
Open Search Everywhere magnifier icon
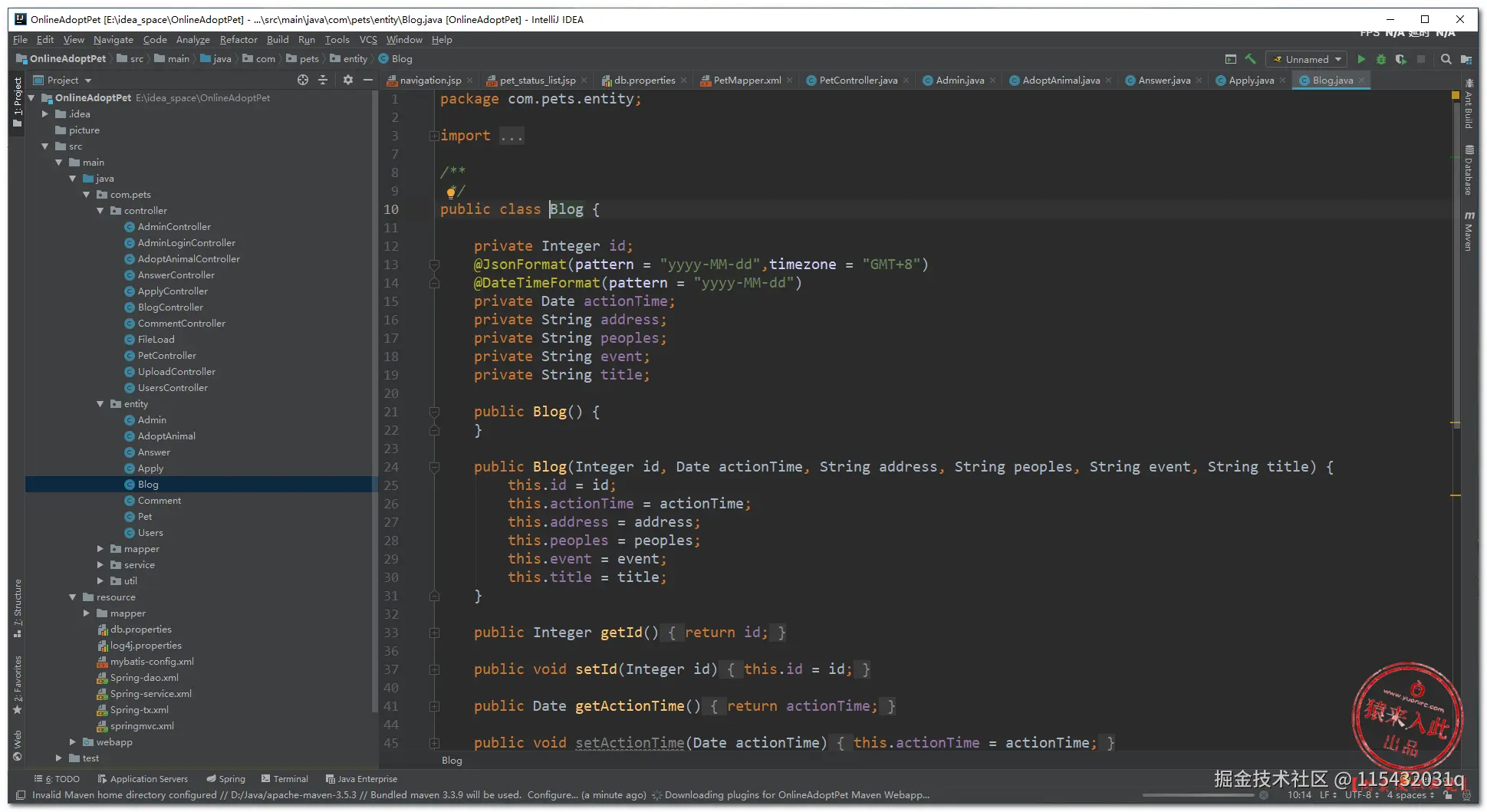point(1446,59)
